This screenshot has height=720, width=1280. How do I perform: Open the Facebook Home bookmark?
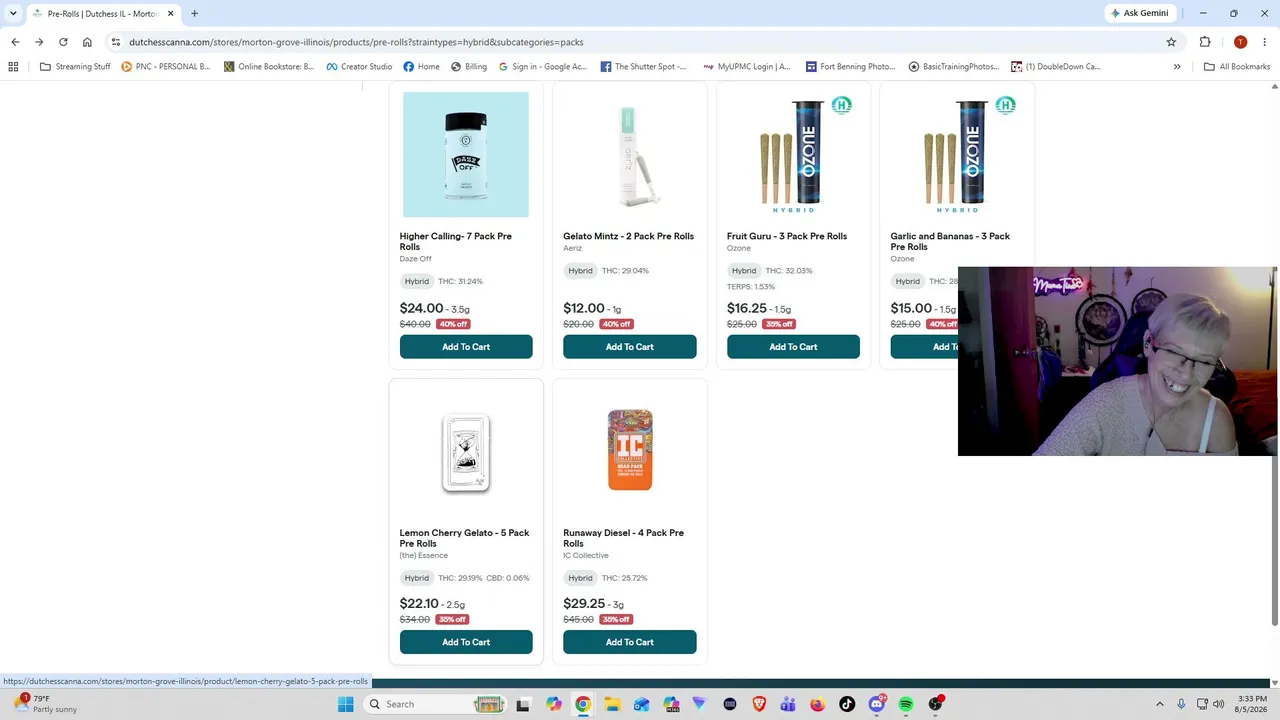(421, 67)
